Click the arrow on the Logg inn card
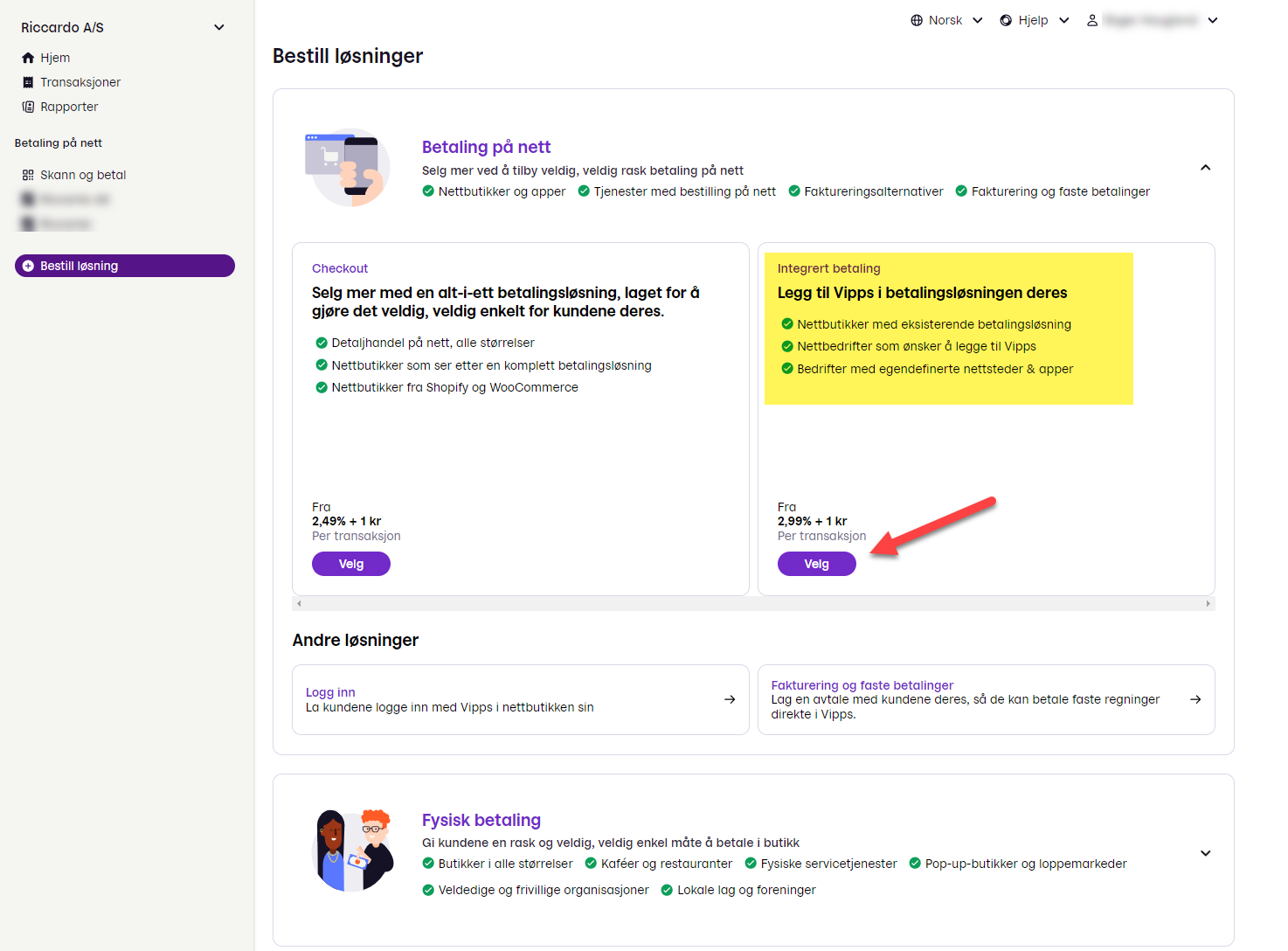This screenshot has height=951, width=1288. (730, 699)
